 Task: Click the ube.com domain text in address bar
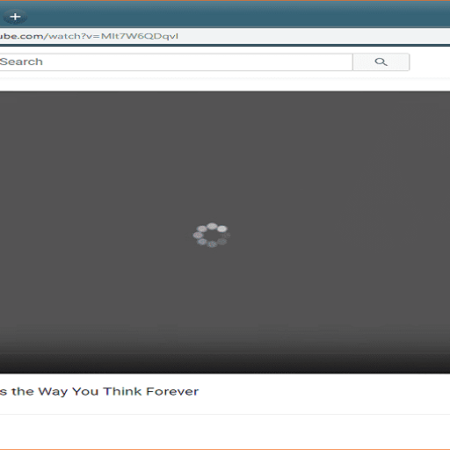click(x=22, y=36)
